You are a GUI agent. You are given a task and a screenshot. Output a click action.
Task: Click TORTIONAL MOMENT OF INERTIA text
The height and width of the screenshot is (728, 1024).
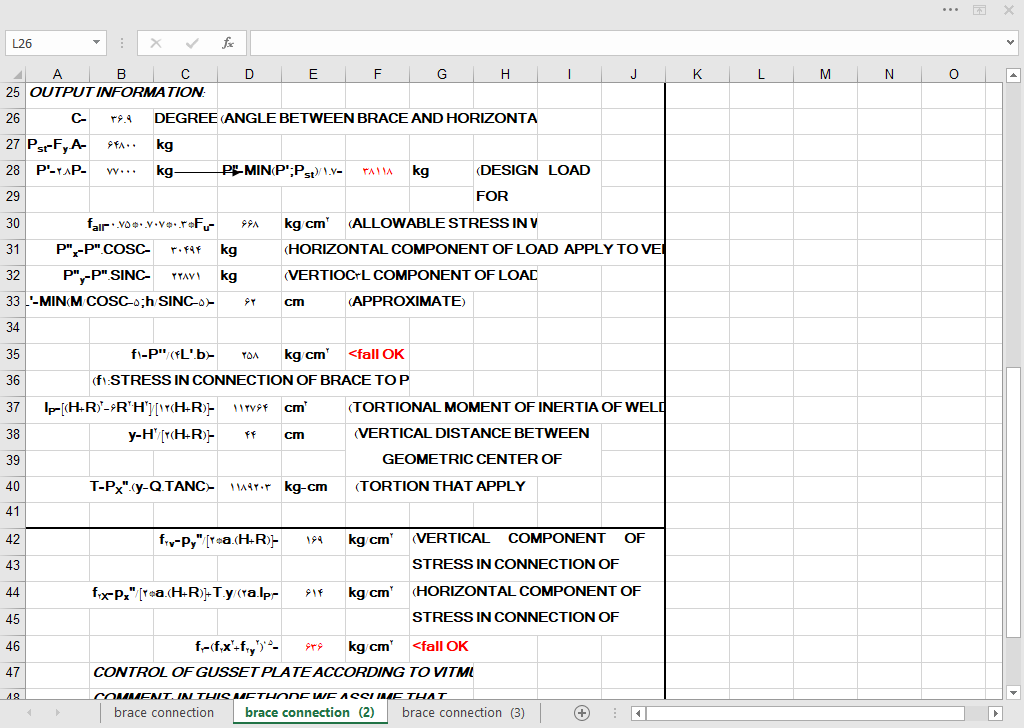click(507, 407)
